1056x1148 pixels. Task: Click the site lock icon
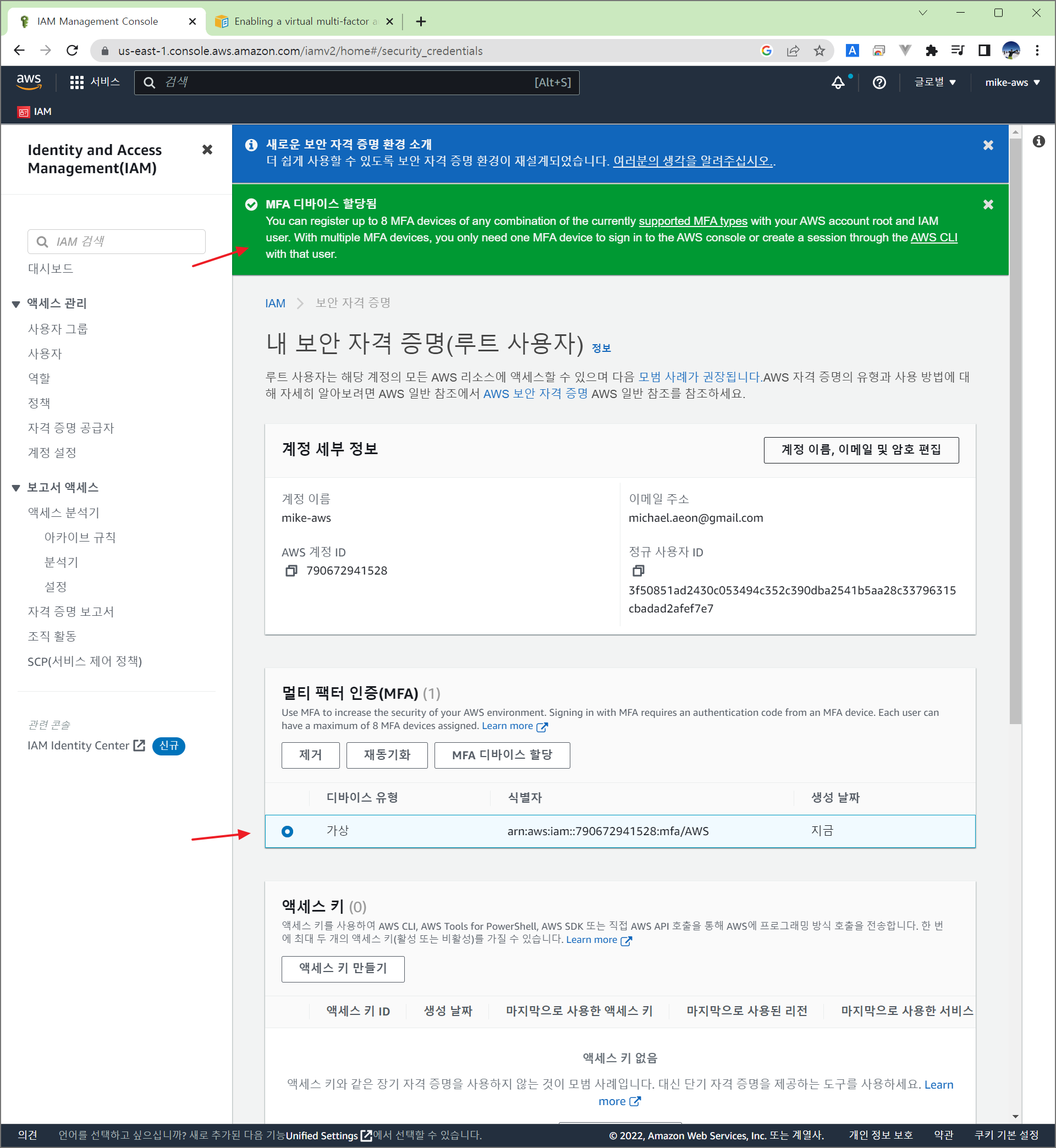click(105, 51)
